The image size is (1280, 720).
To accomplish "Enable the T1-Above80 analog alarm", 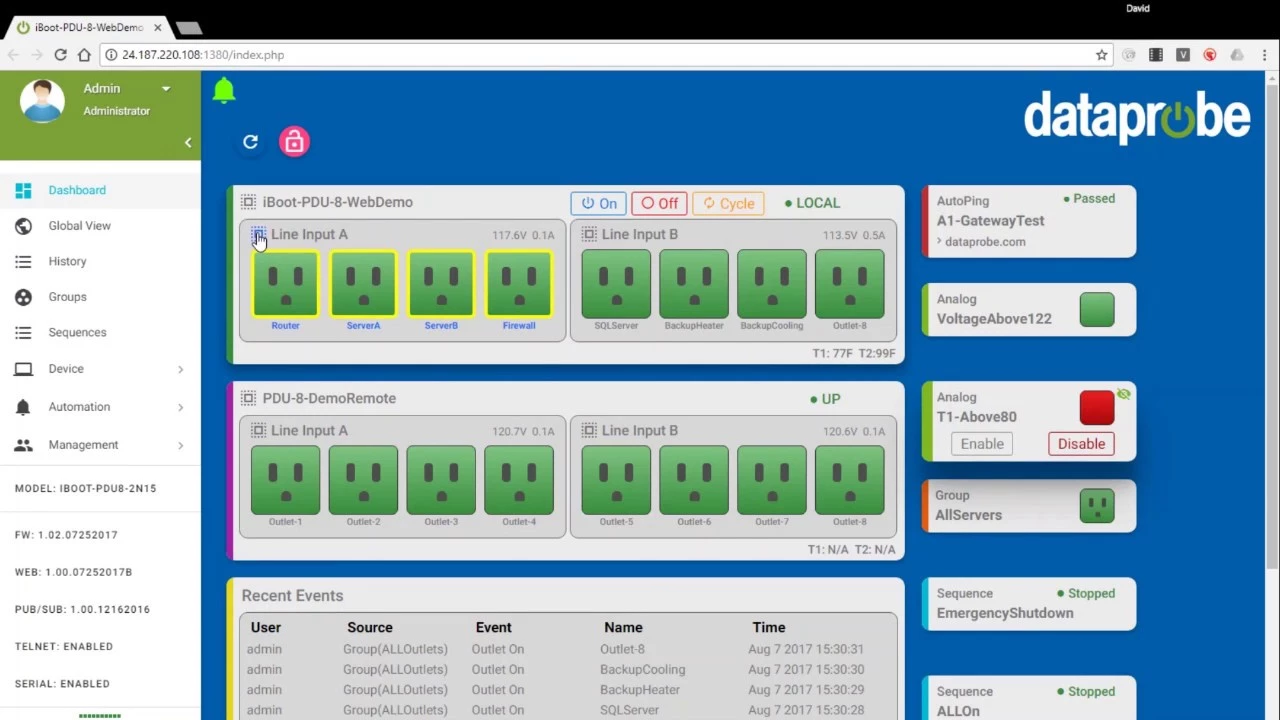I will (x=981, y=443).
